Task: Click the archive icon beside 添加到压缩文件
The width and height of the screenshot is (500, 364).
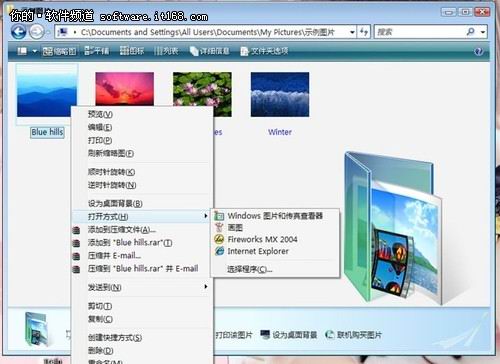Action: pos(77,230)
